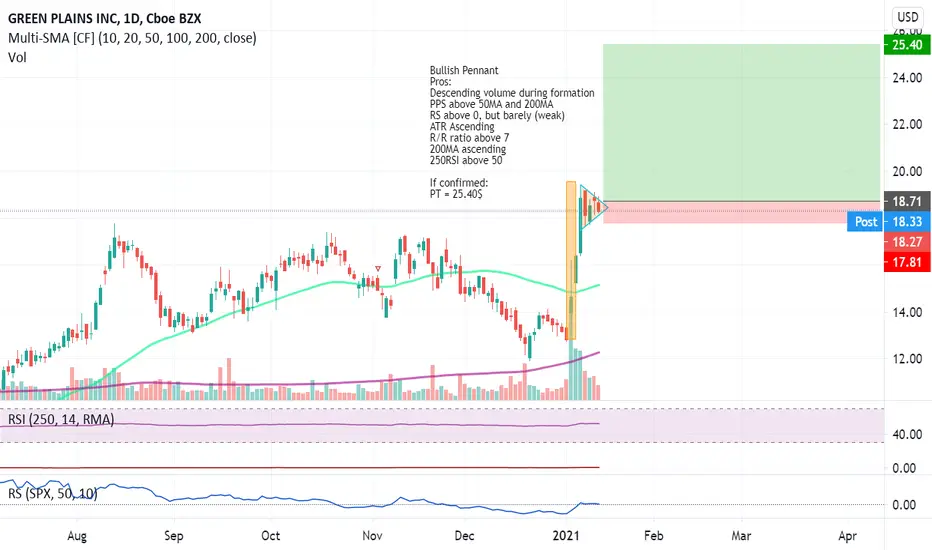The width and height of the screenshot is (932, 550).
Task: Click the 17.81 stop price label
Action: click(x=907, y=262)
